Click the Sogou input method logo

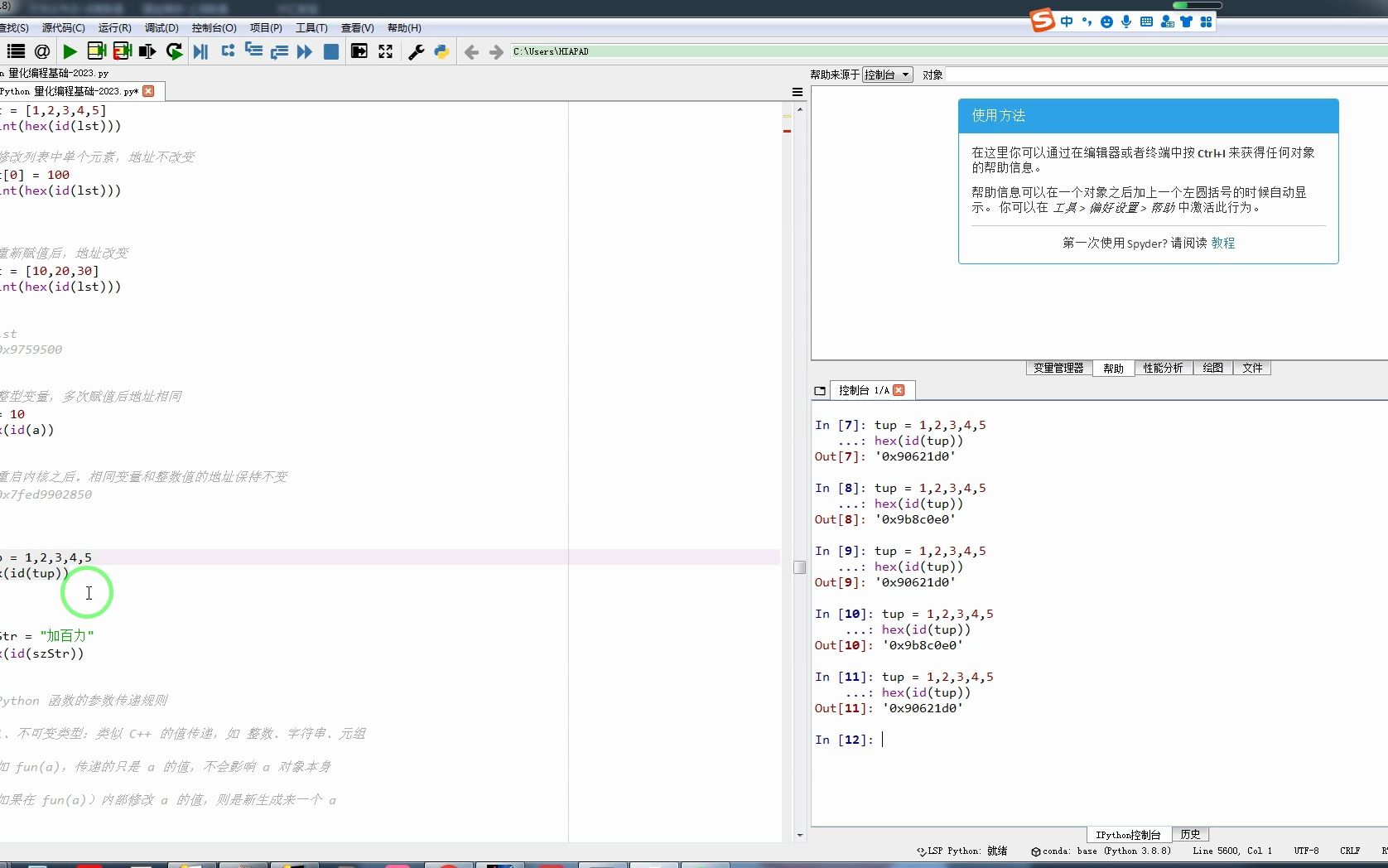1043,20
